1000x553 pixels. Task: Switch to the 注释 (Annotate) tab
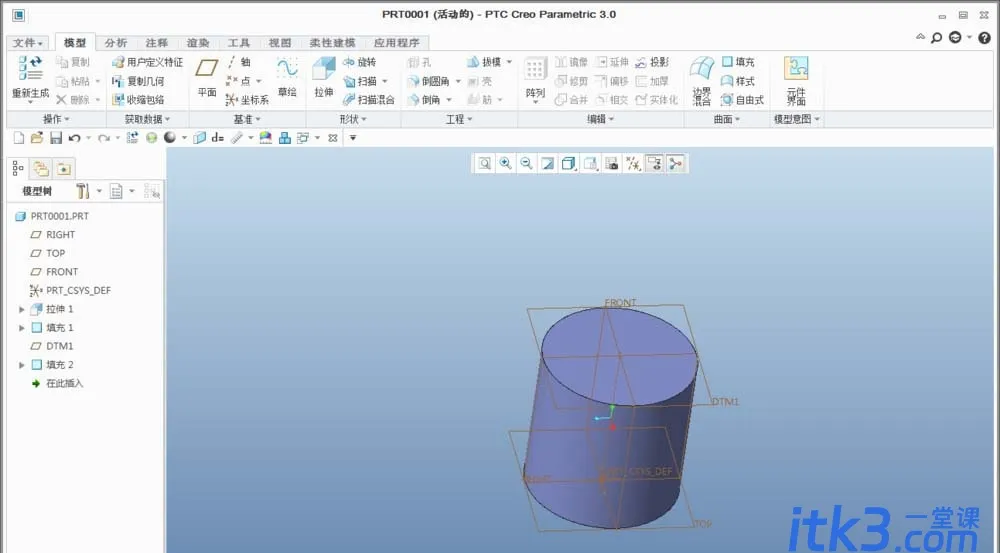(x=157, y=43)
